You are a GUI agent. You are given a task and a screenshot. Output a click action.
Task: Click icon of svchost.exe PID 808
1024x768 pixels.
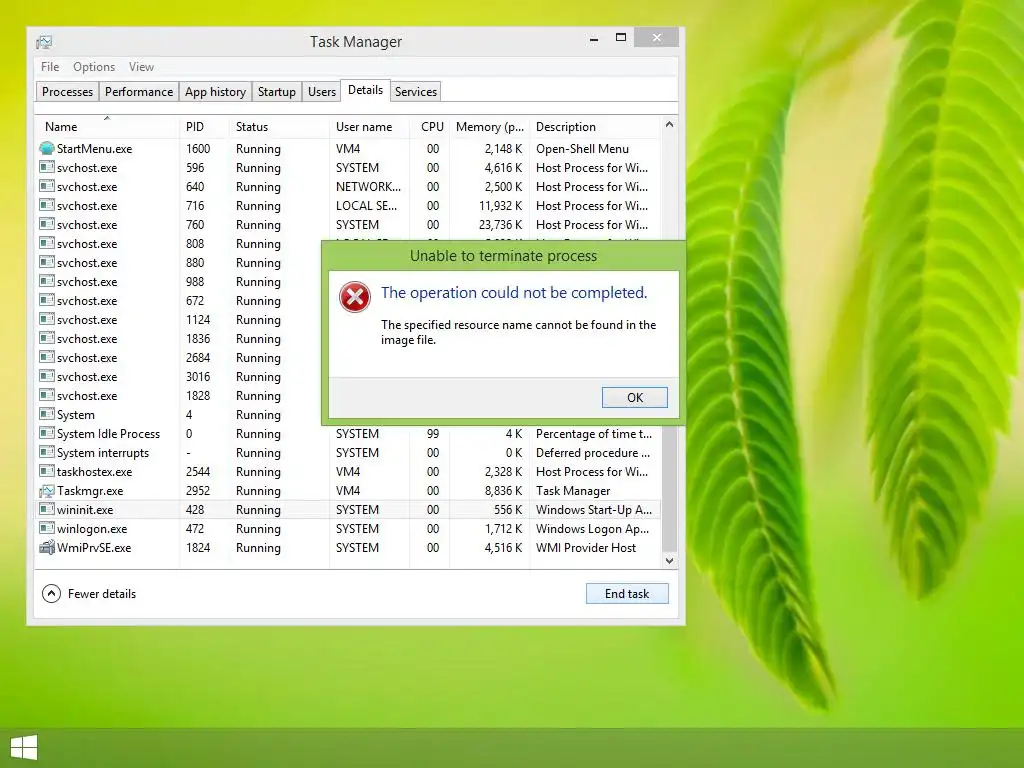[46, 243]
